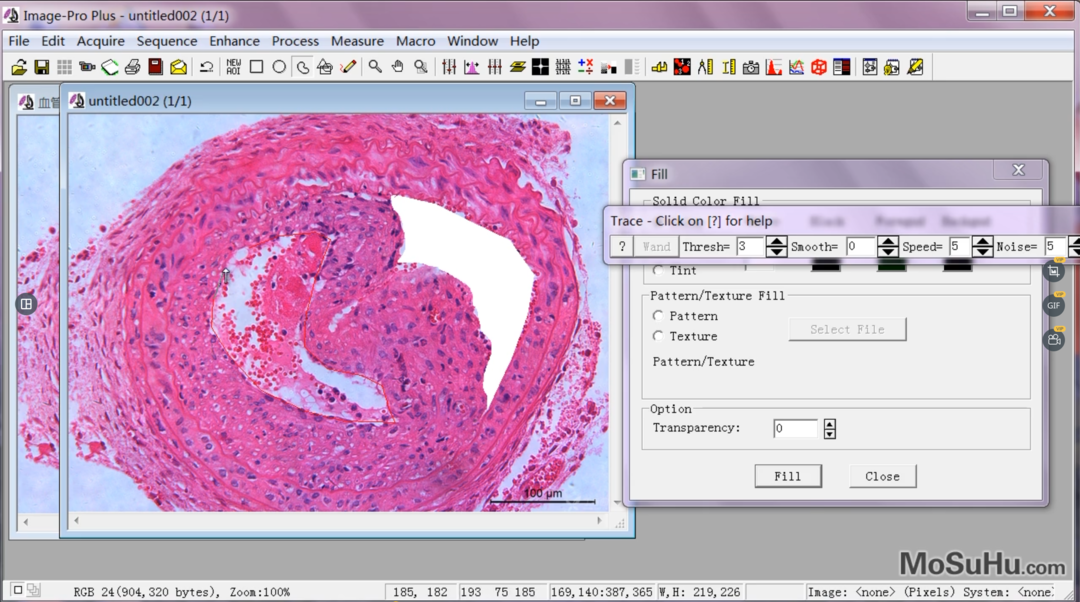Decrease Smooth value with down arrow
Screen dimensions: 1080x602
tap(888, 251)
